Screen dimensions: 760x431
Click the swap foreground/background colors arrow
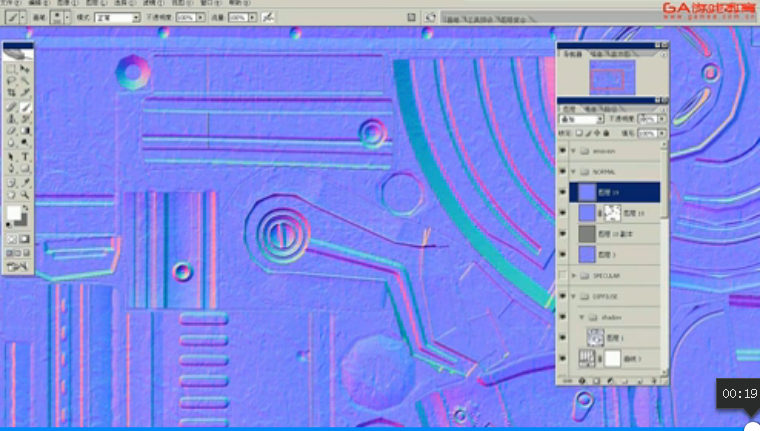(26, 208)
